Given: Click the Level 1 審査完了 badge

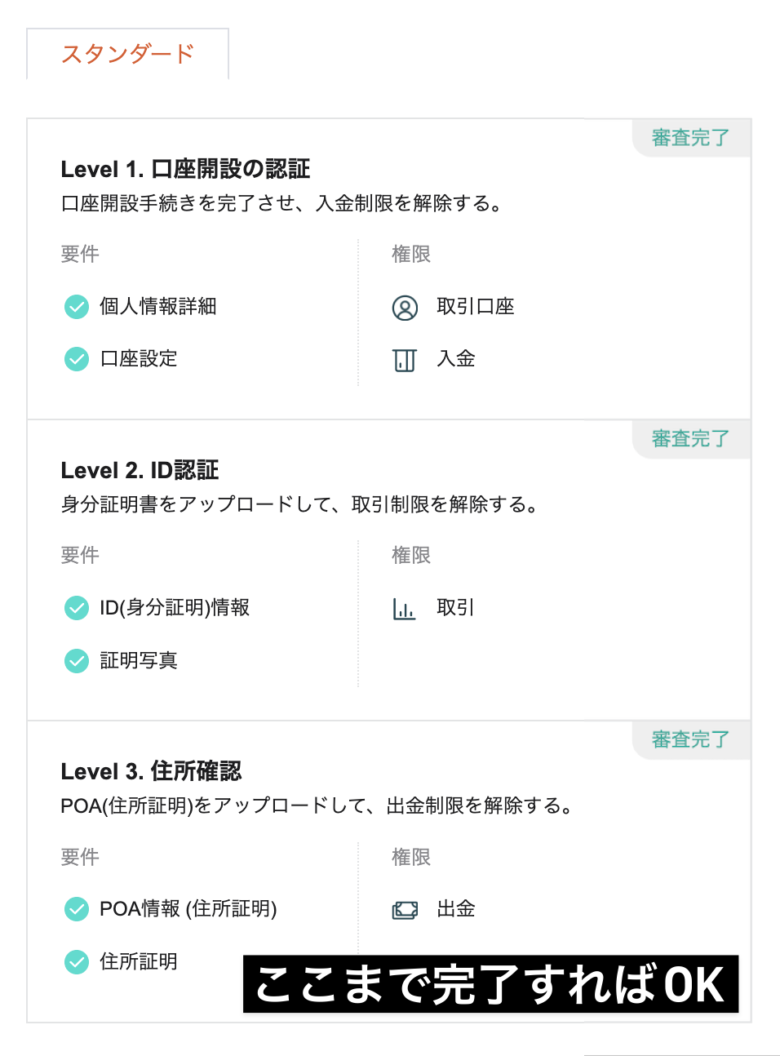Looking at the screenshot, I should pyautogui.click(x=691, y=138).
